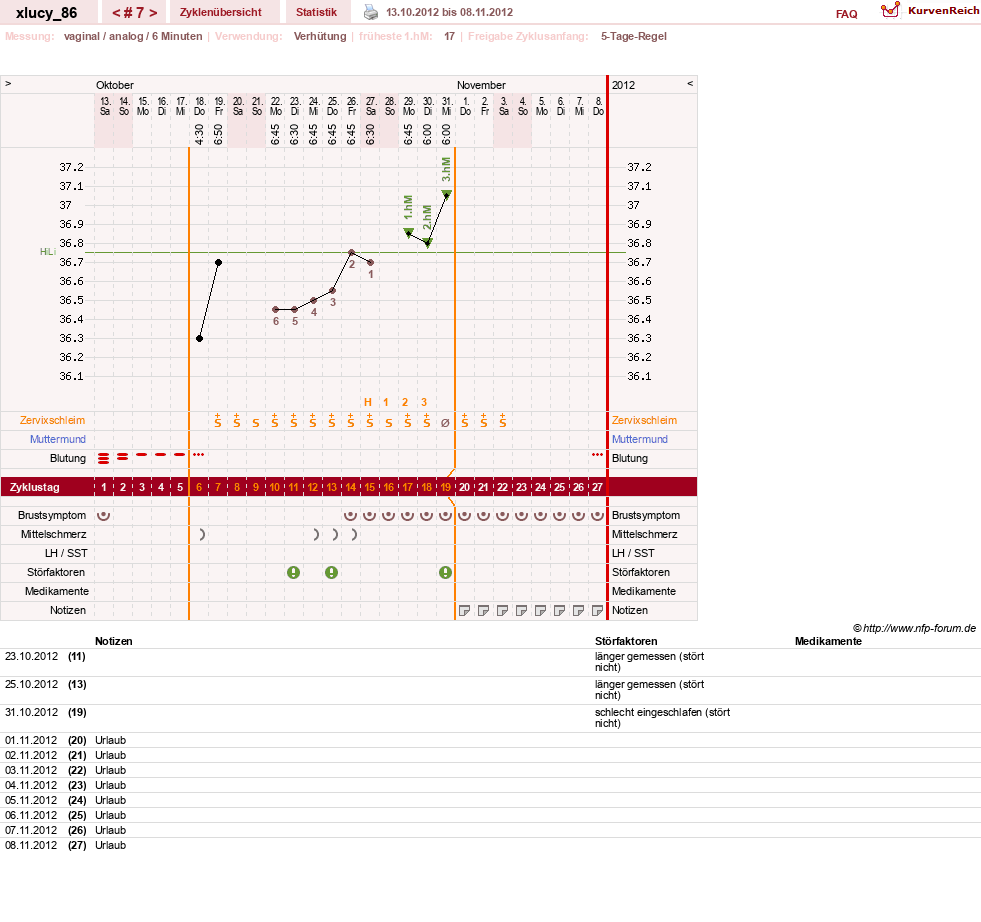Click the Urlaub note for 08.11.2012
This screenshot has width=981, height=922.
click(111, 845)
